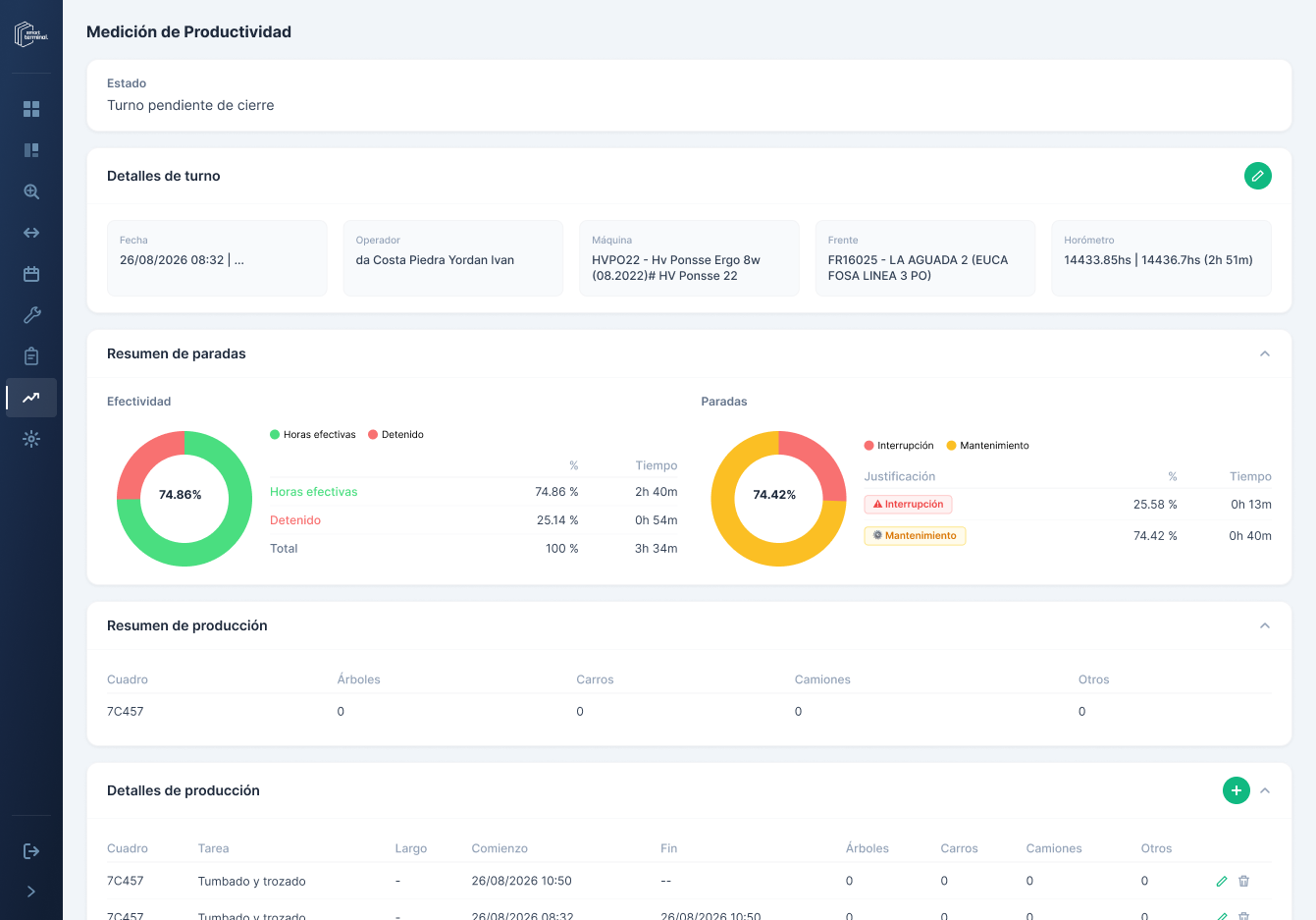Edit shift details with green pencil button
Viewport: 1316px width, 920px height.
1258,176
